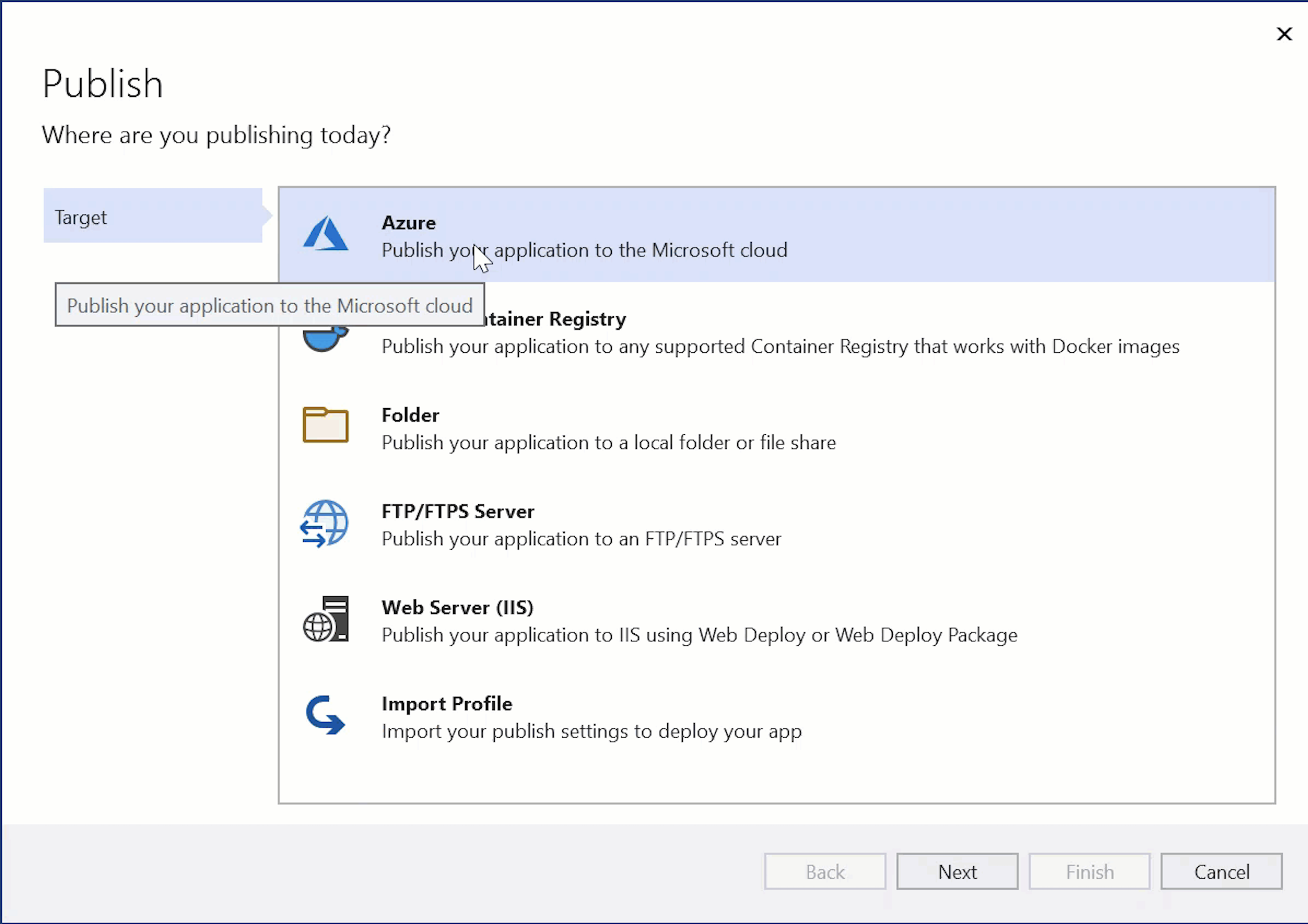The width and height of the screenshot is (1308, 924).
Task: Choose the Import Profile heading
Action: click(447, 704)
